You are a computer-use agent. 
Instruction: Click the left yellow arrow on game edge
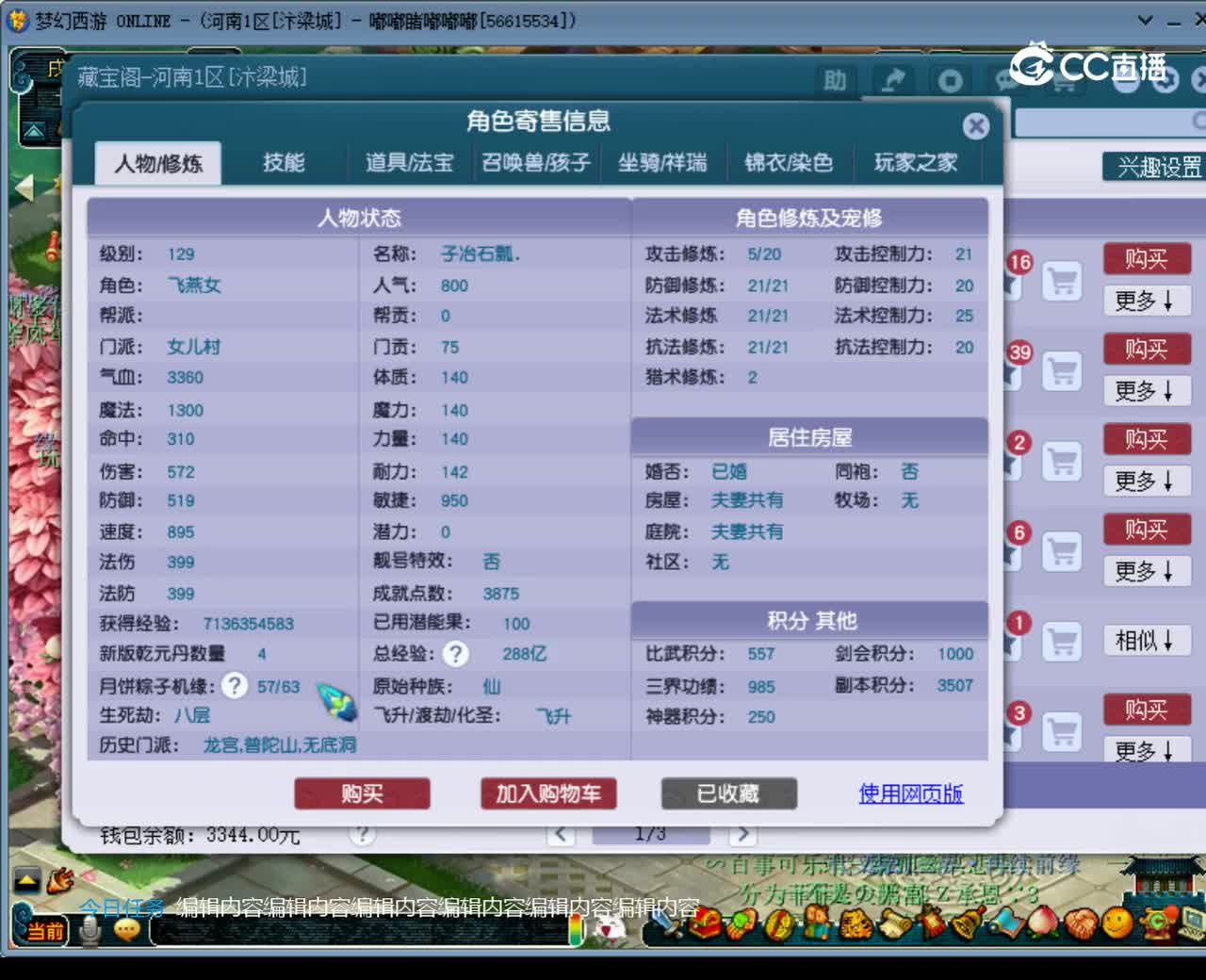pos(23,188)
